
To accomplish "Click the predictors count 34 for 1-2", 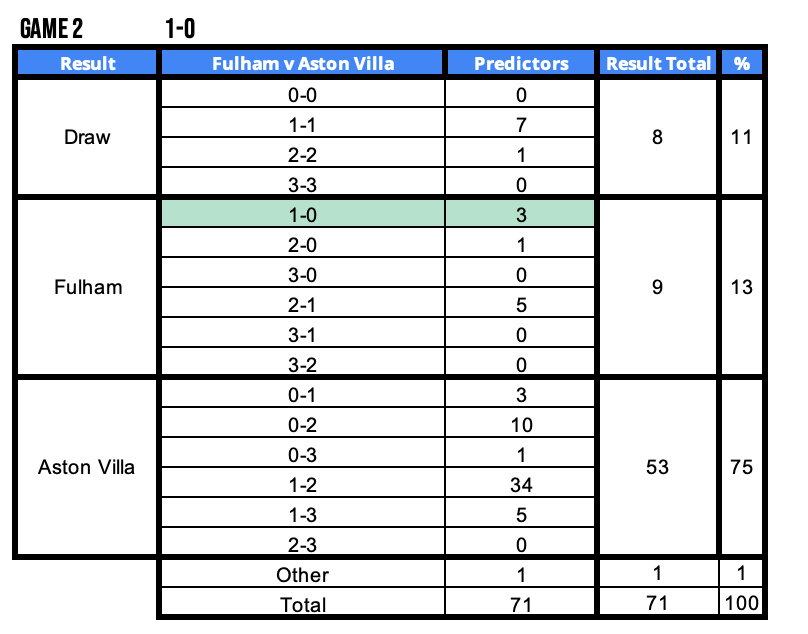I will click(x=521, y=486).
